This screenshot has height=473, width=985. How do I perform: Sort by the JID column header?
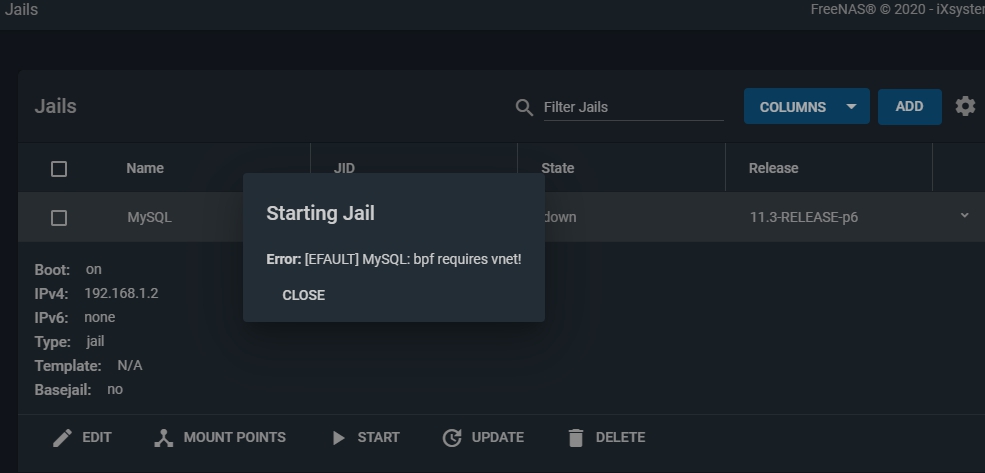(344, 168)
